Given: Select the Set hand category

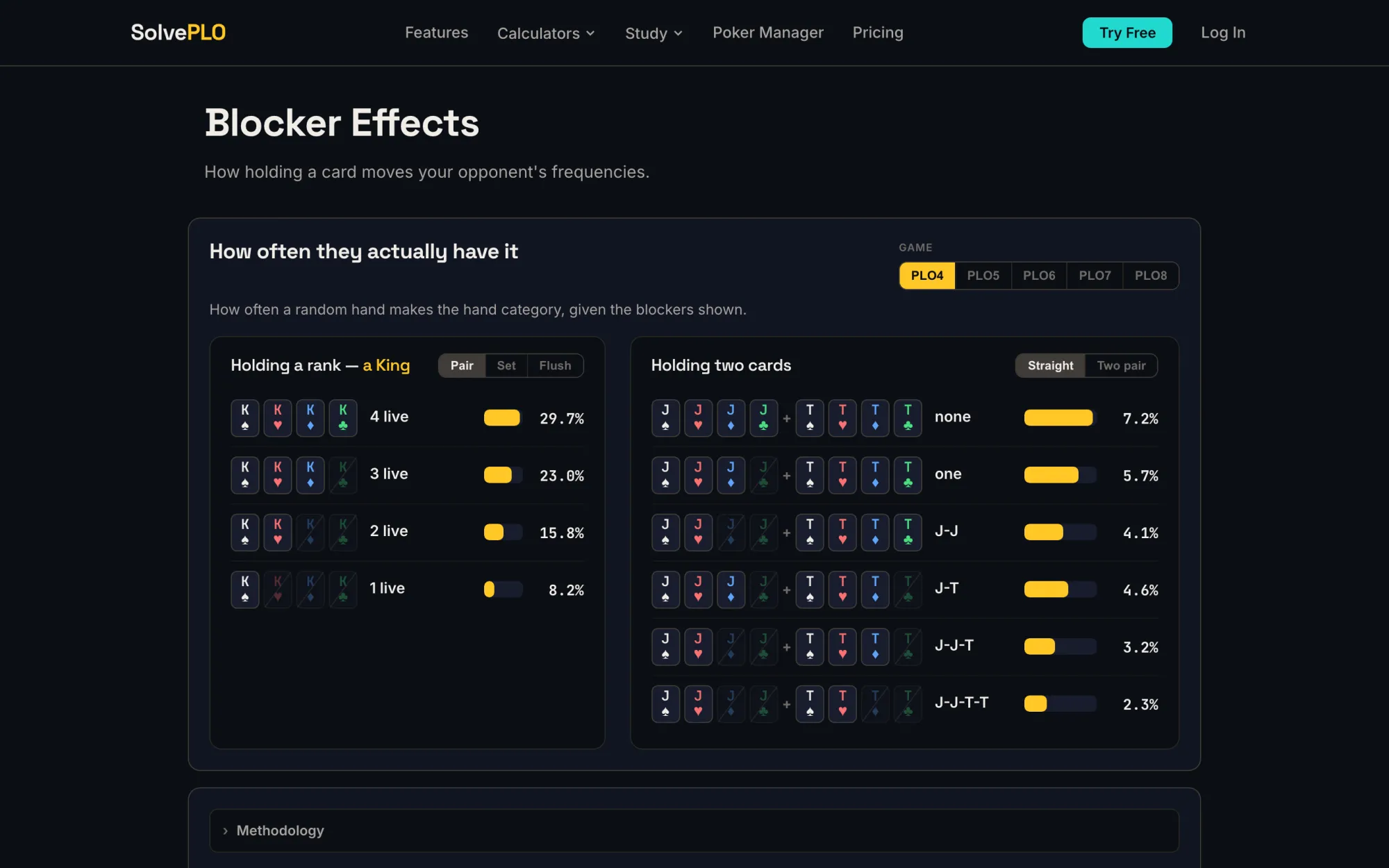Looking at the screenshot, I should (x=506, y=365).
